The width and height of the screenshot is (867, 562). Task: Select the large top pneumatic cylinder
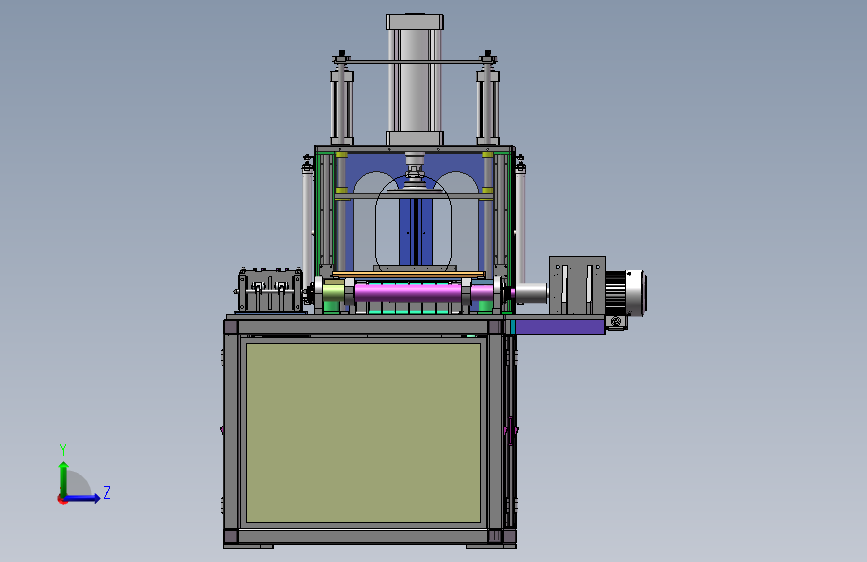click(x=415, y=80)
